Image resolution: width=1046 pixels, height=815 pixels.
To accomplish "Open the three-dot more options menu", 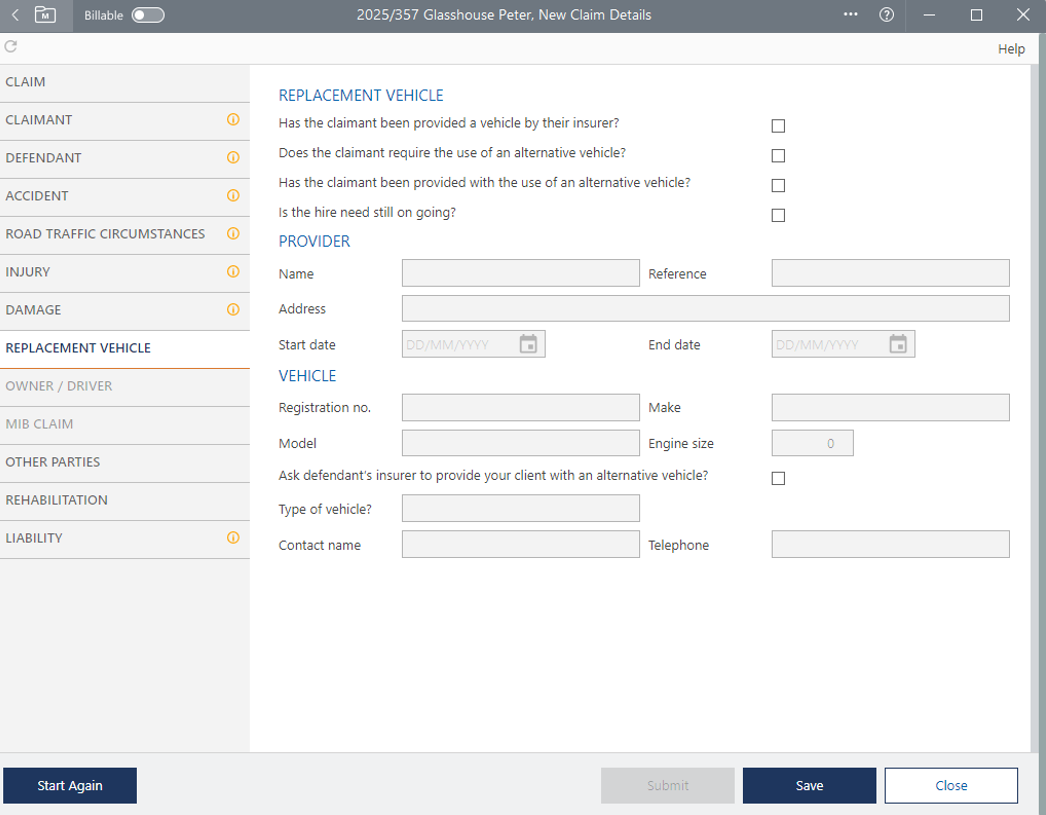I will 851,15.
